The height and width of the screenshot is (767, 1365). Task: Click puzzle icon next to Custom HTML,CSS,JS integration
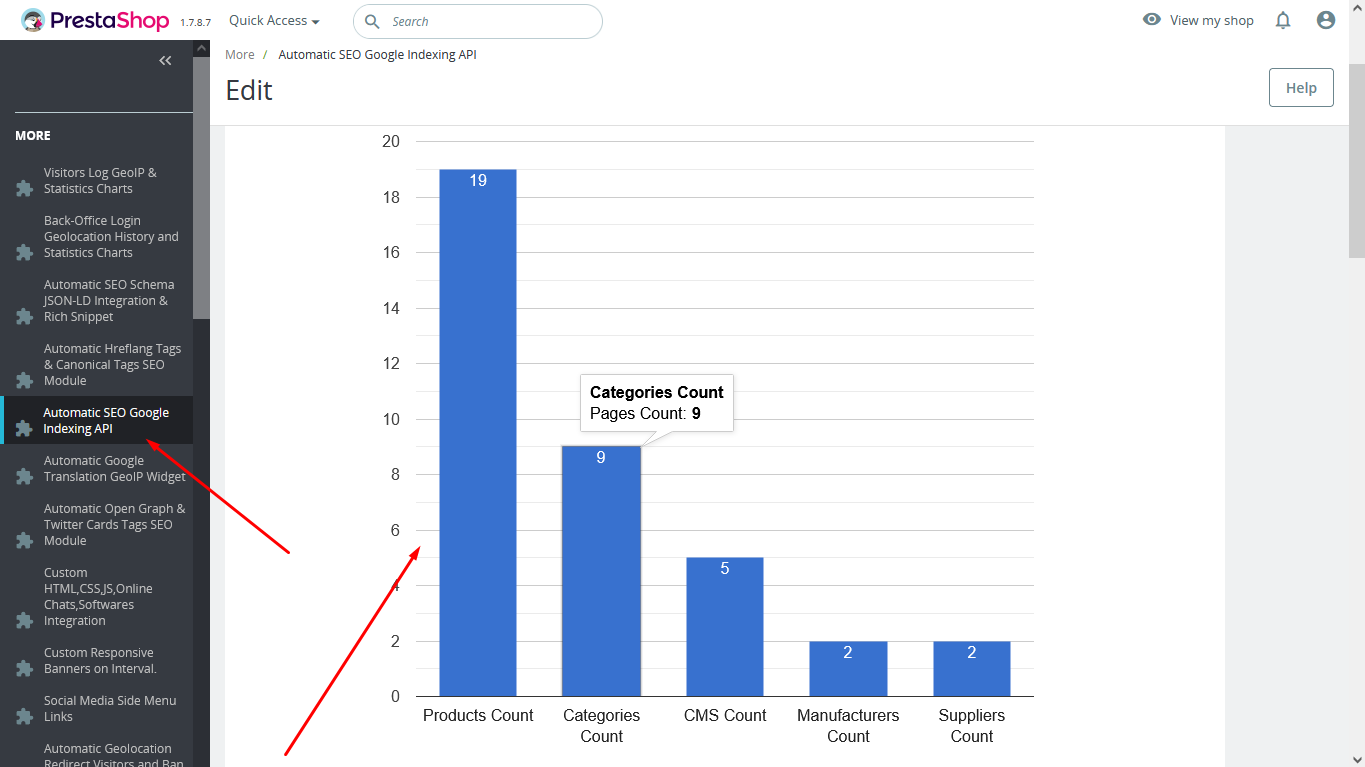pyautogui.click(x=24, y=621)
